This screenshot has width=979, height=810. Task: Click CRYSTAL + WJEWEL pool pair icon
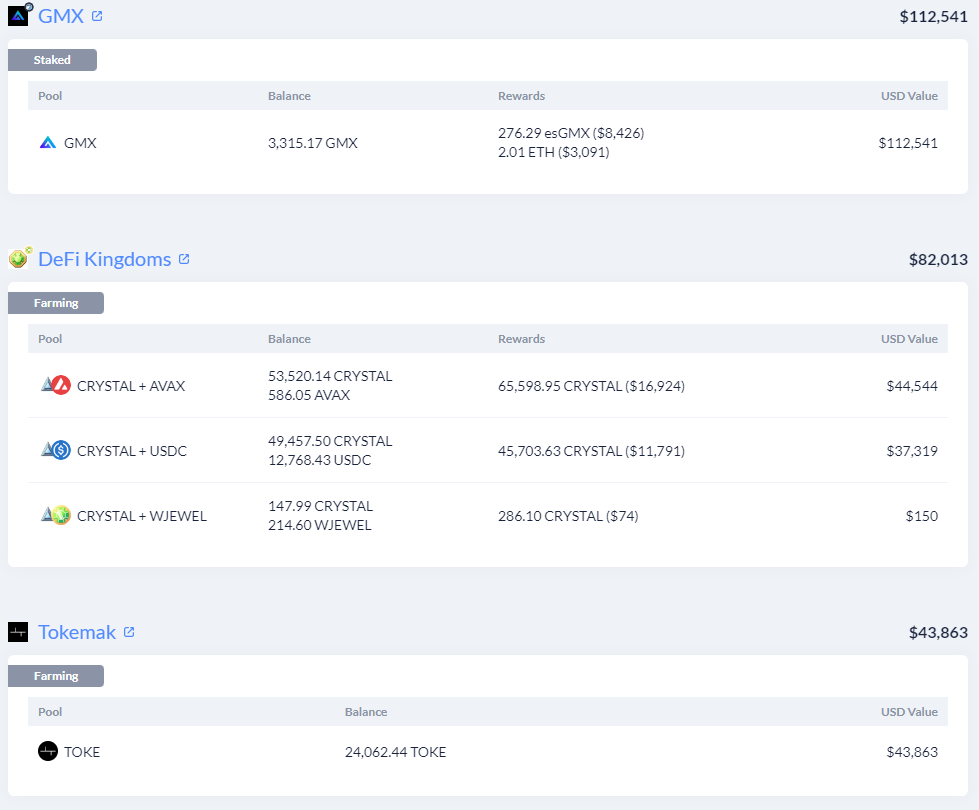coord(56,515)
